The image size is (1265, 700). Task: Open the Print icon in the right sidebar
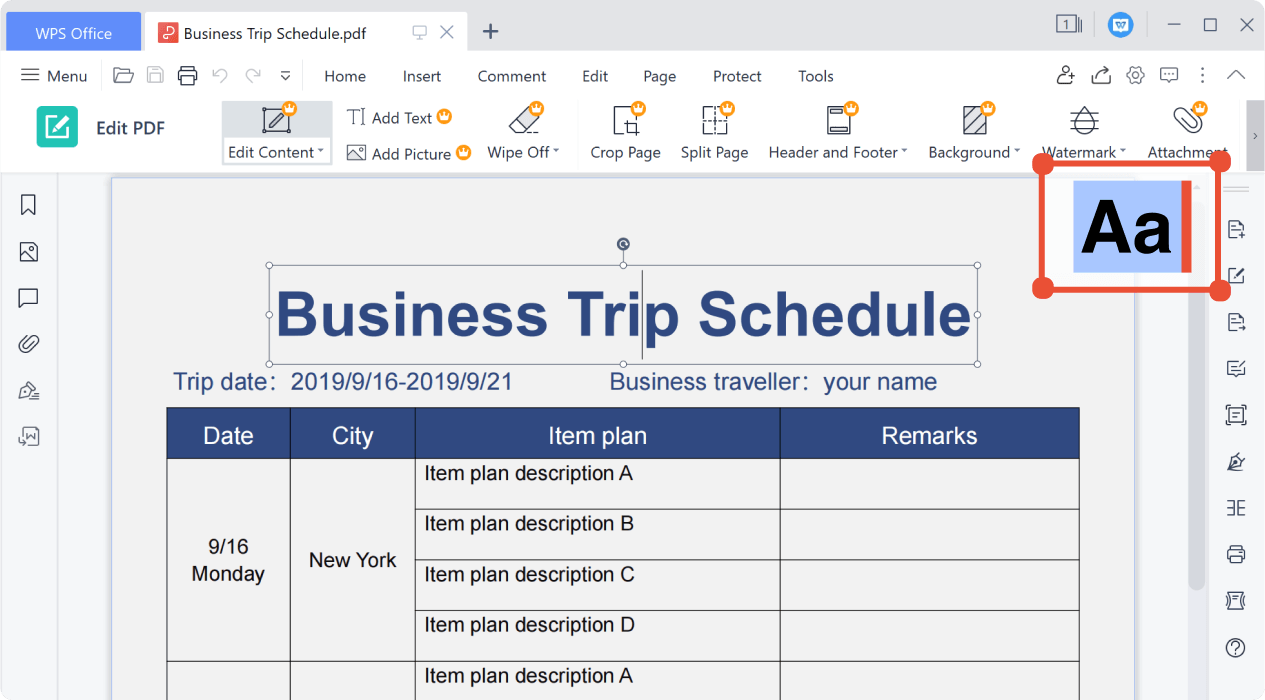[1237, 554]
